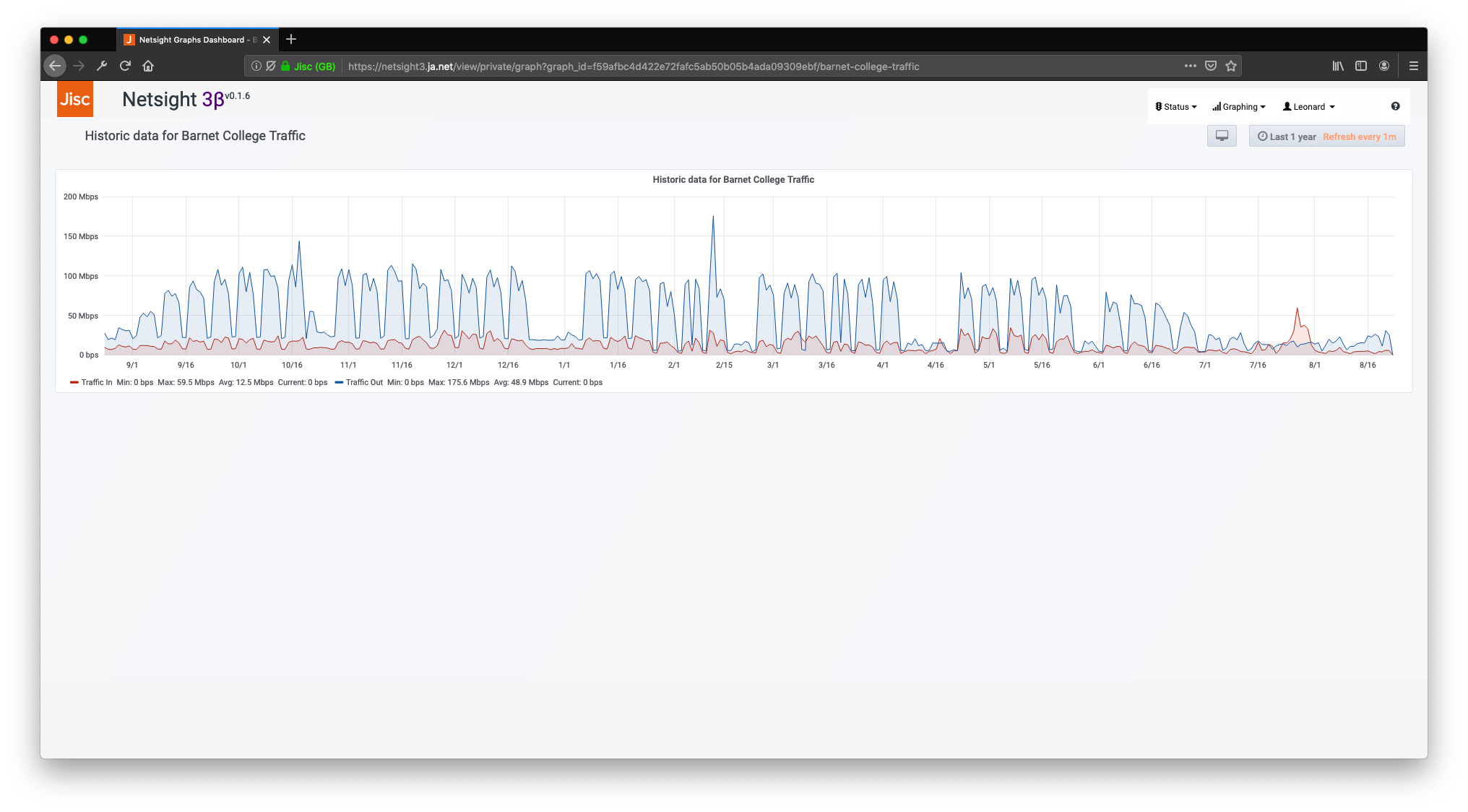The height and width of the screenshot is (812, 1468).
Task: Click the monitor display view icon button
Action: coord(1222,136)
